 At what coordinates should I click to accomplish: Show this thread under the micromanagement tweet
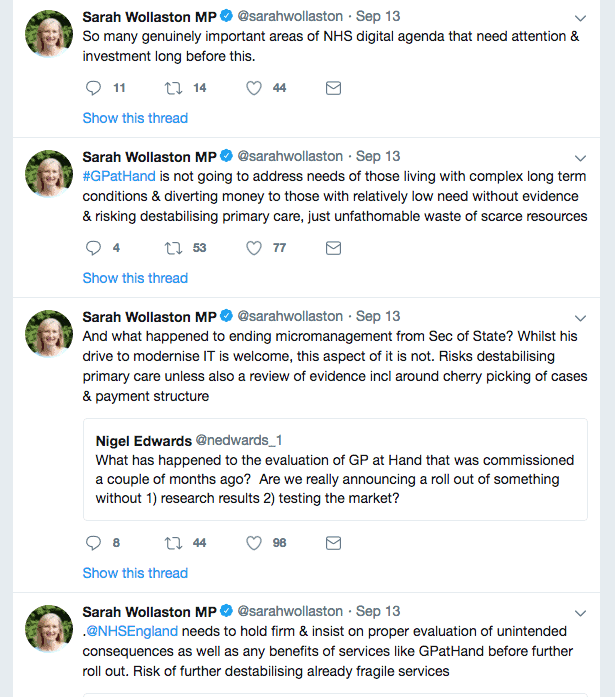pos(135,573)
